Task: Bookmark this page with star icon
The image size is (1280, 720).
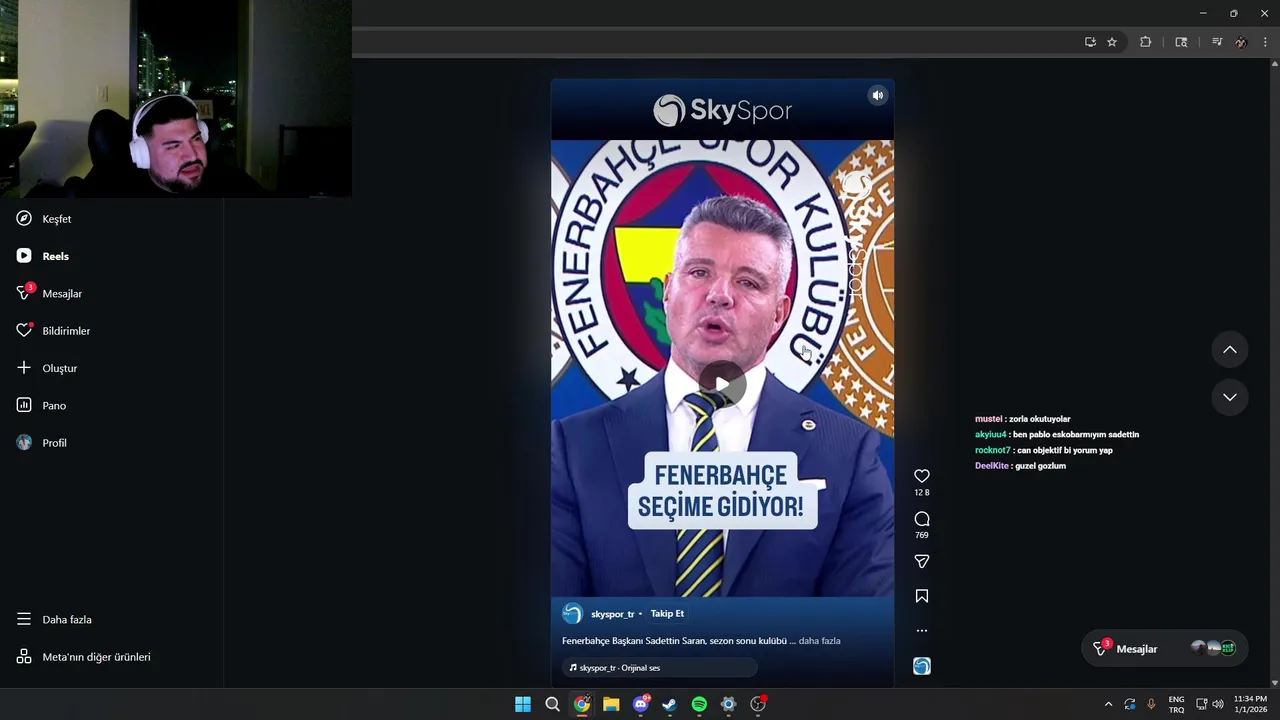Action: pos(1112,42)
